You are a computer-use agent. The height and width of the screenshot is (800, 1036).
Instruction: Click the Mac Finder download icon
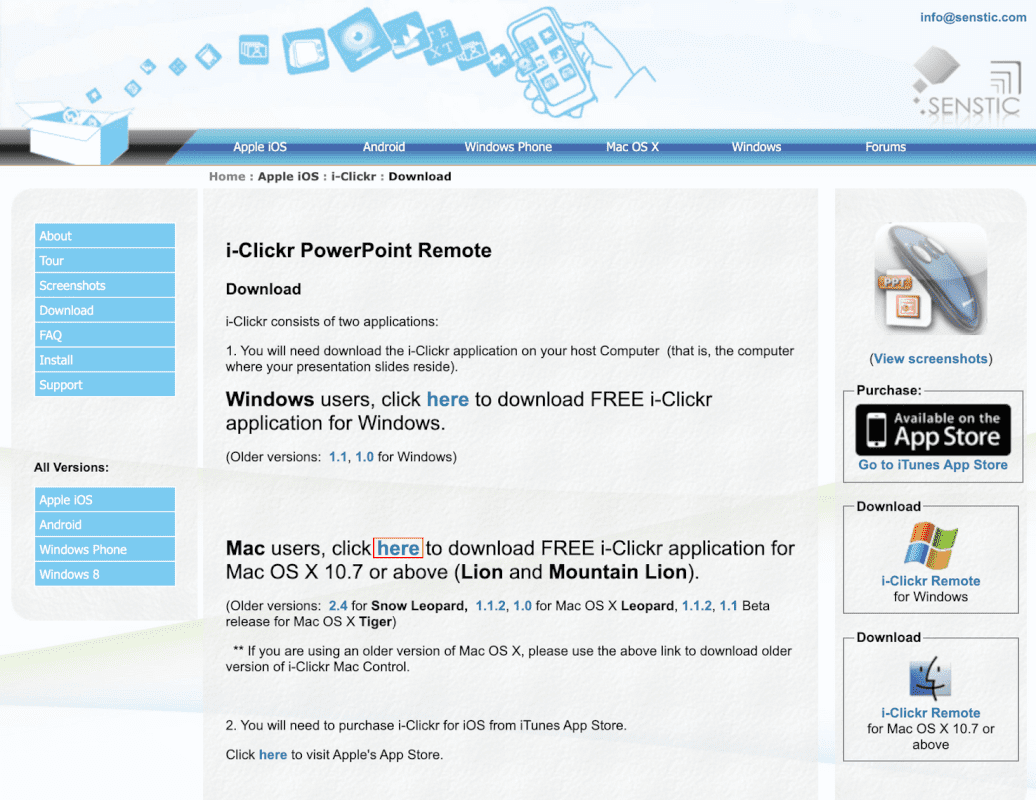(x=930, y=678)
